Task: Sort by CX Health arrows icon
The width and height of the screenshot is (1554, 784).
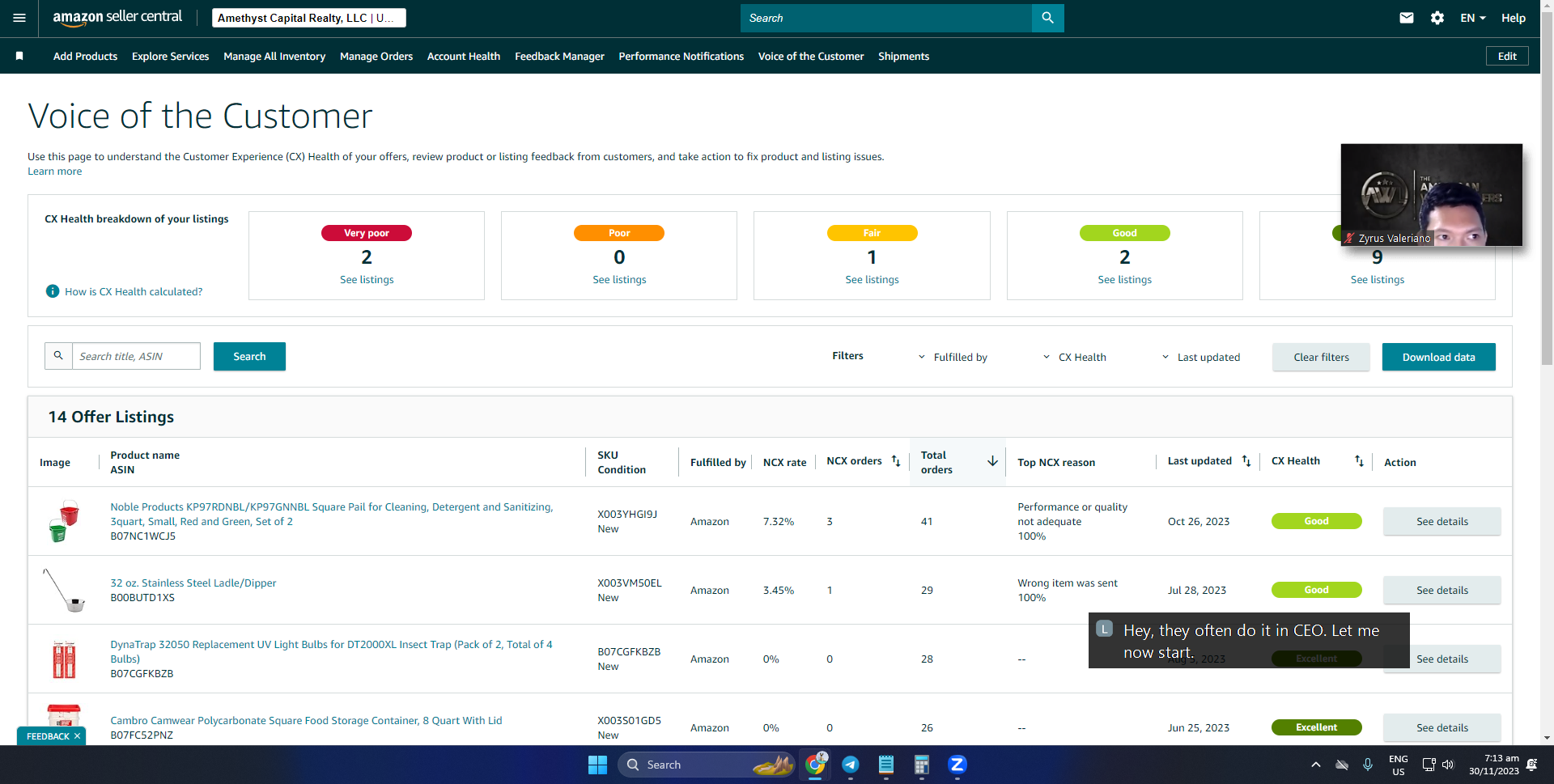Action: tap(1360, 461)
